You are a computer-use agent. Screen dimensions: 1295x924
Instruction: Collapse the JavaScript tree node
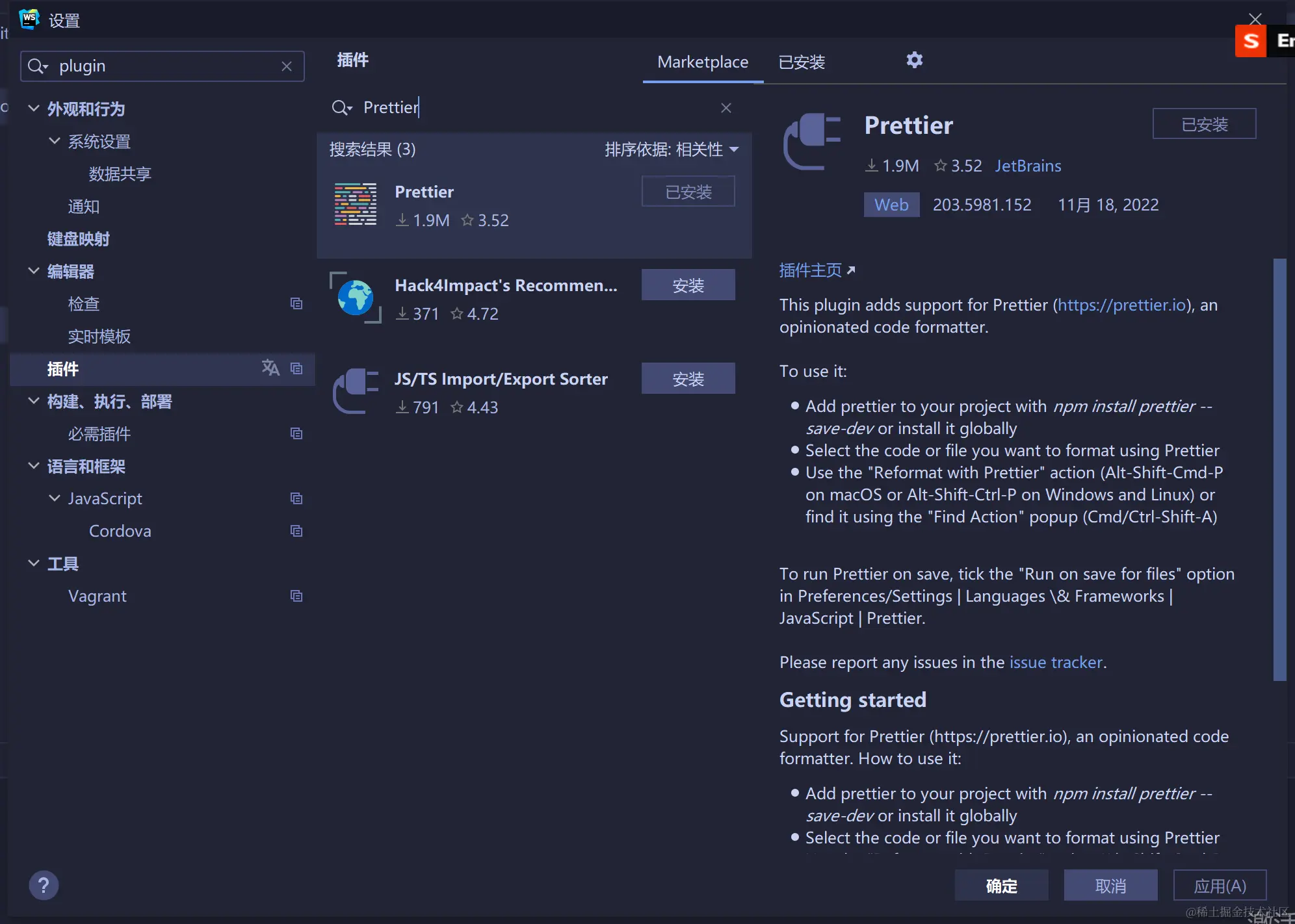coord(55,498)
